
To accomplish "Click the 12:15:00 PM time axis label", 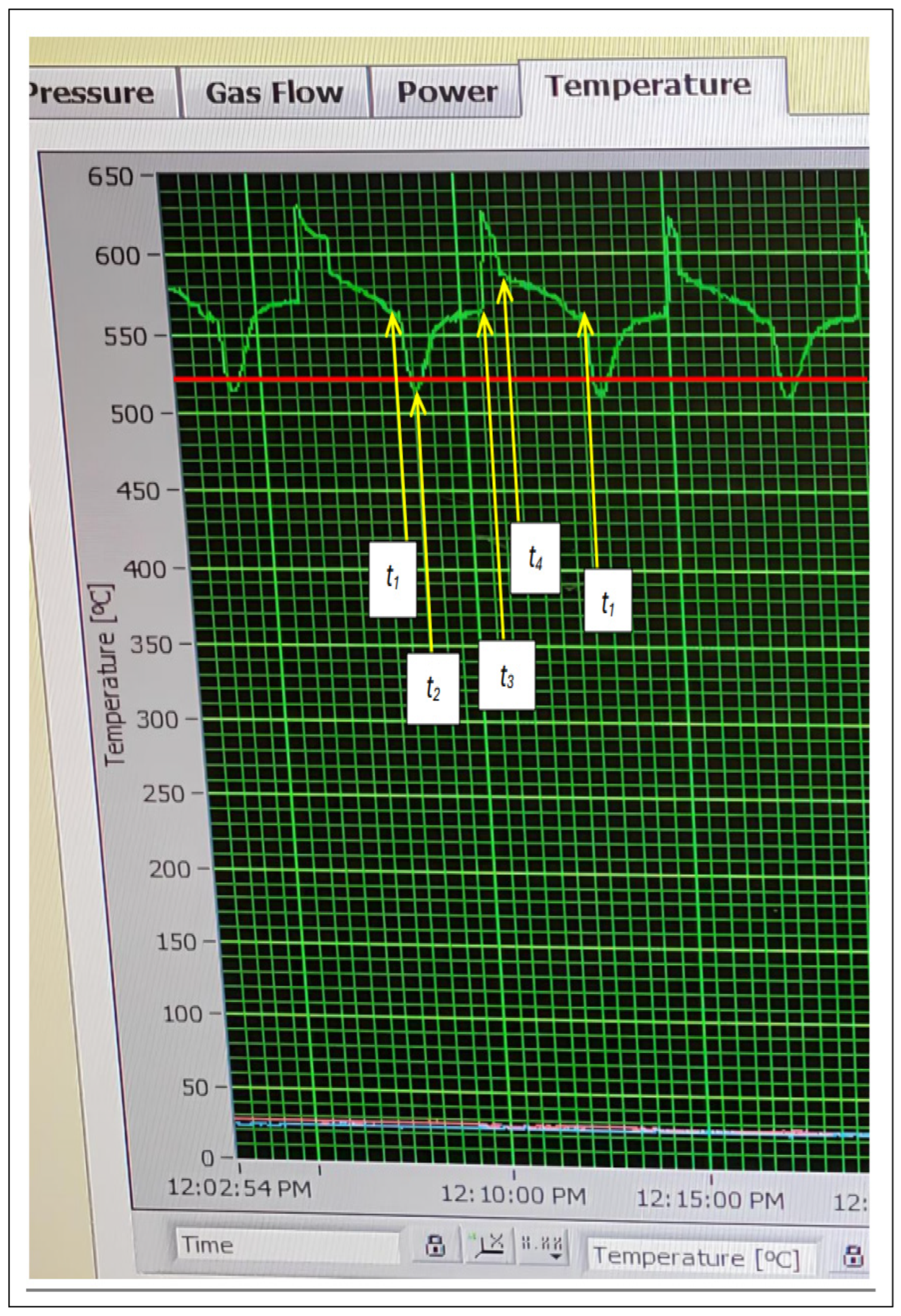I will pyautogui.click(x=710, y=1199).
